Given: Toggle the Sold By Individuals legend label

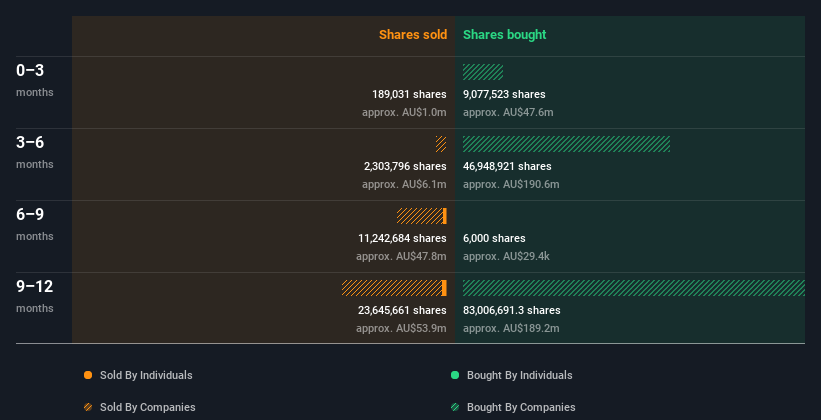Looking at the screenshot, I should click(x=146, y=375).
